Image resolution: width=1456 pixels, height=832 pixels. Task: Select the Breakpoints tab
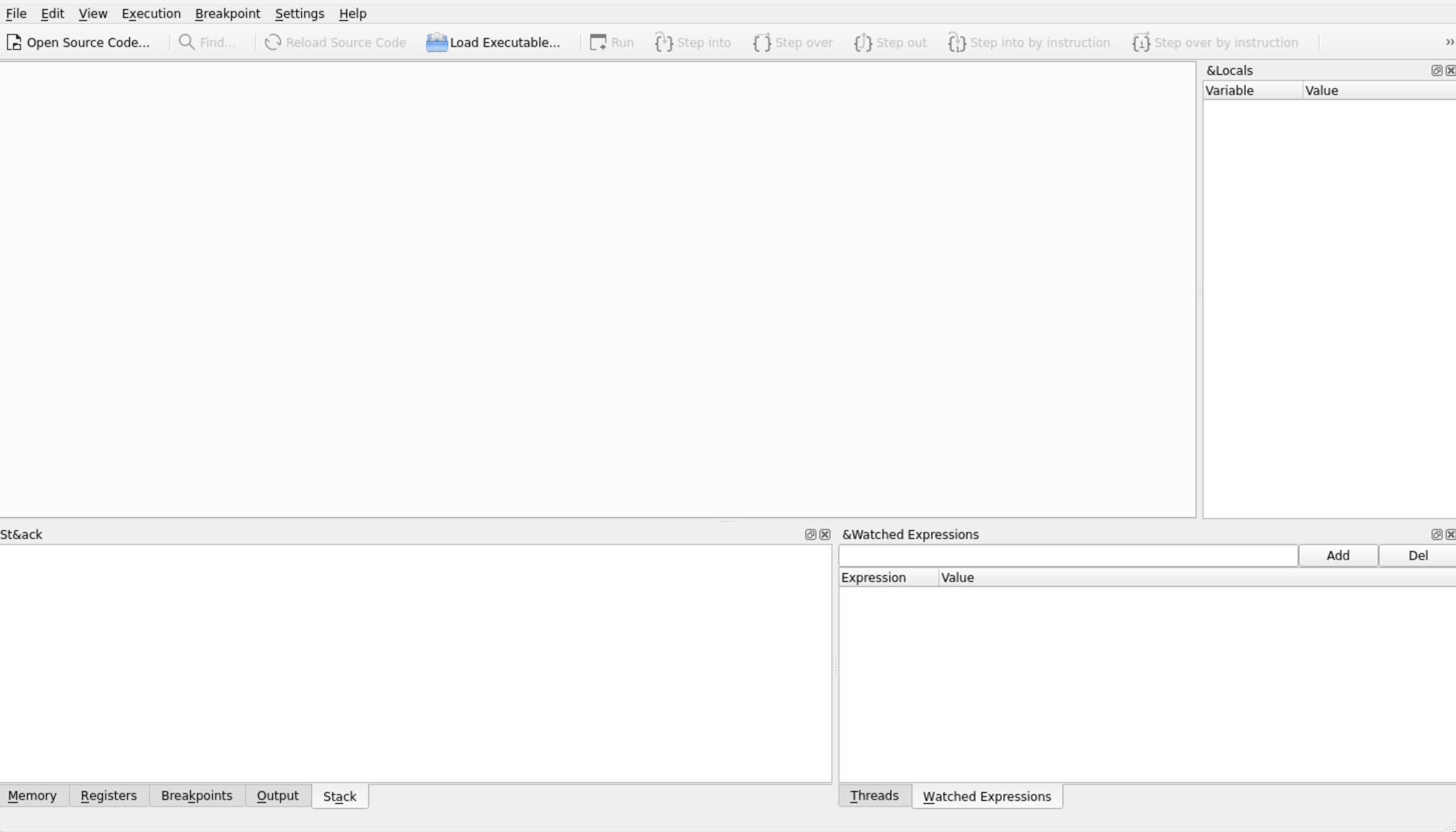coord(197,796)
